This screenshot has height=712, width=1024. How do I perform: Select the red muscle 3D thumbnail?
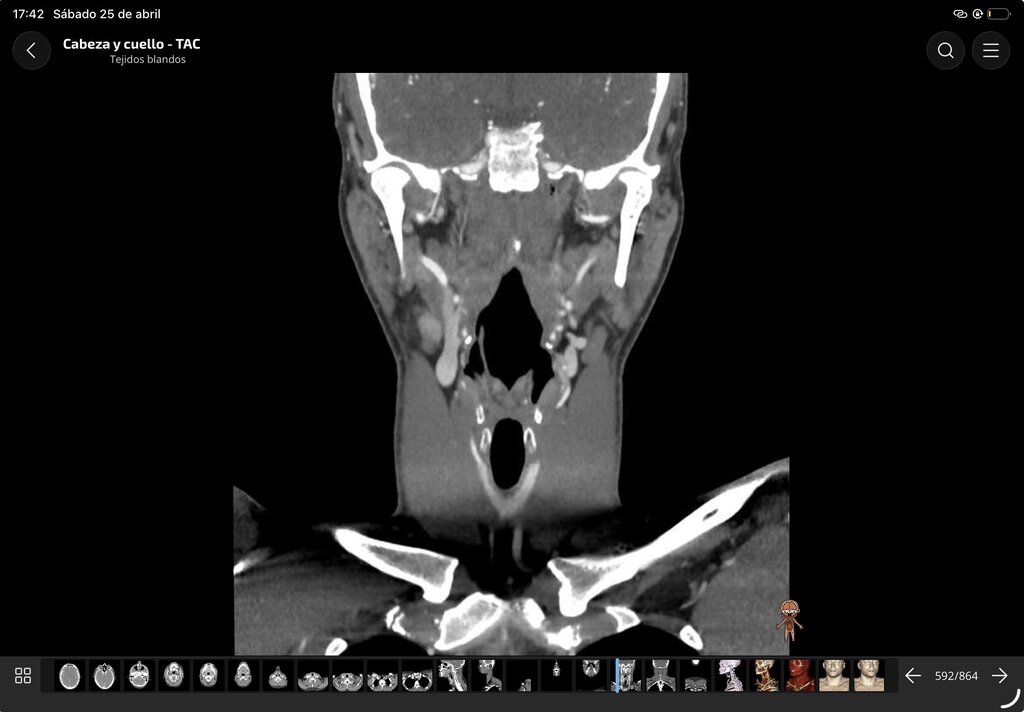(x=799, y=675)
